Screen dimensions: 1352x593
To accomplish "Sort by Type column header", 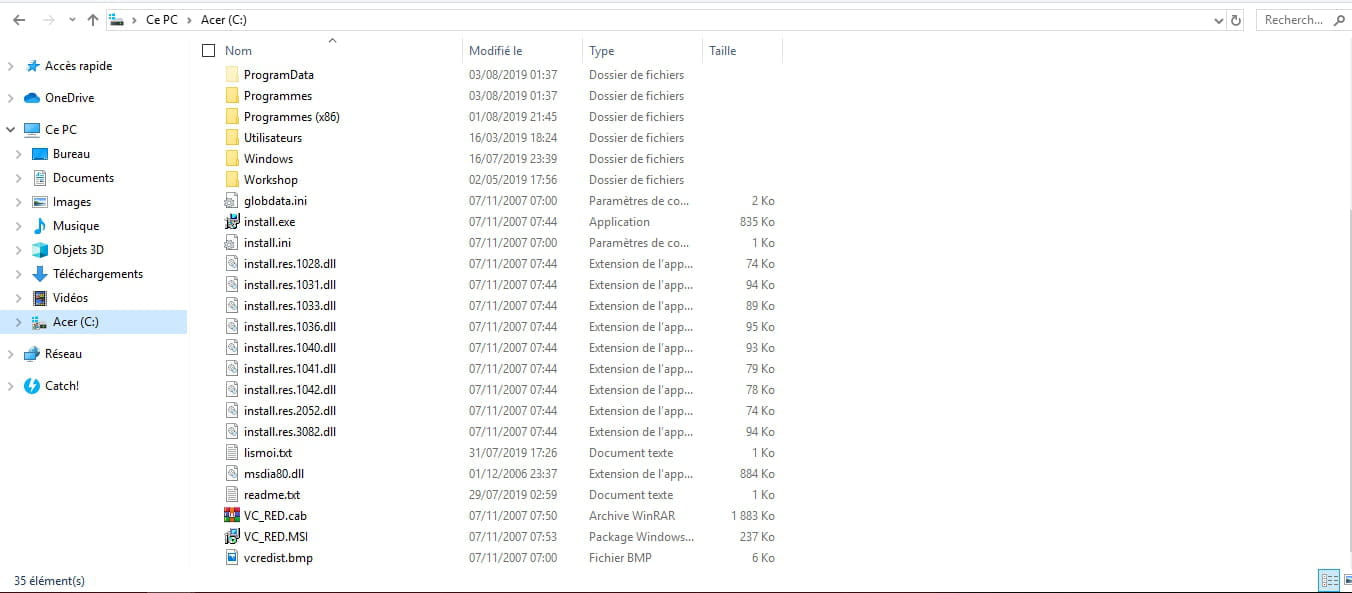I will point(602,51).
